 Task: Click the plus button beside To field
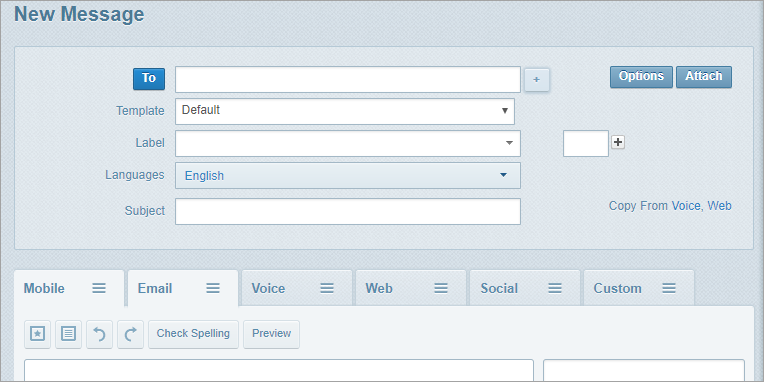pos(536,79)
